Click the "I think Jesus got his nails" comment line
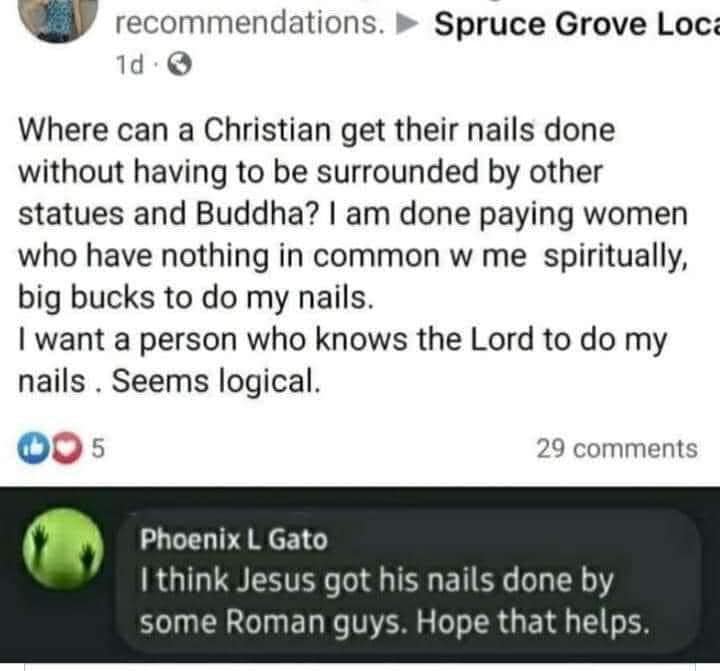This screenshot has height=671, width=720. [376, 580]
